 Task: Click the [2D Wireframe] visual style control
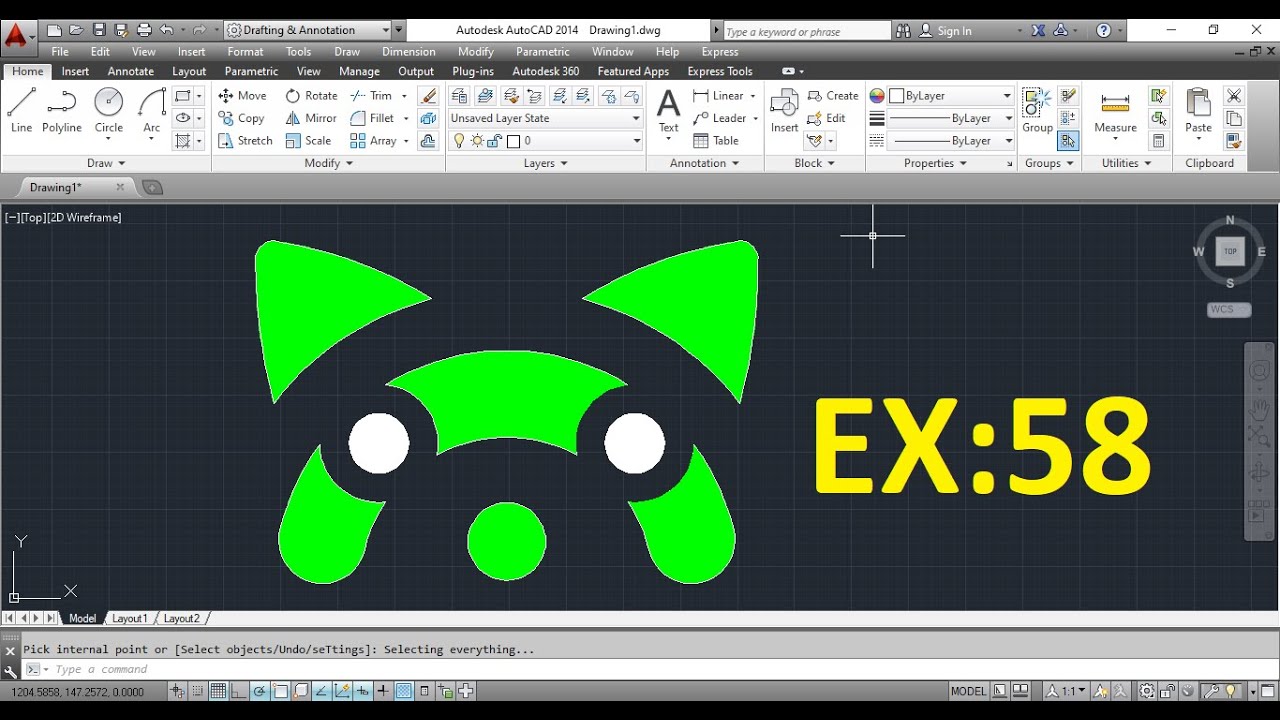coord(85,217)
